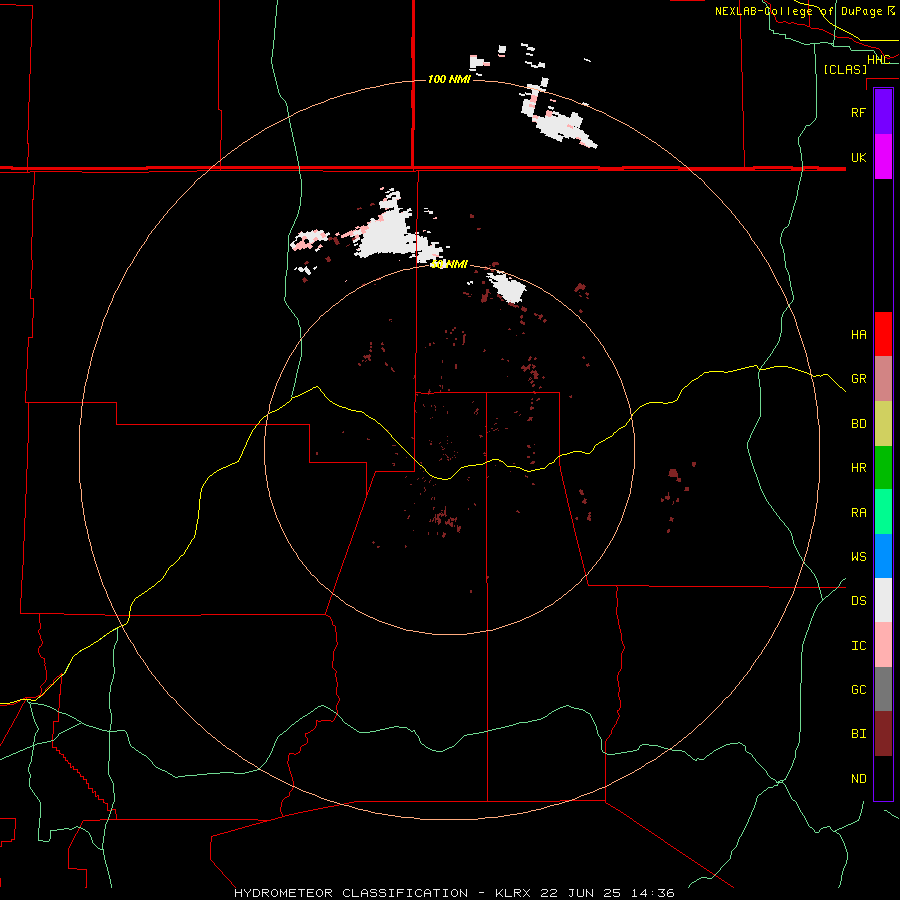Click the gray GC legend swatch
Viewport: 900px width, 900px height.
point(883,689)
